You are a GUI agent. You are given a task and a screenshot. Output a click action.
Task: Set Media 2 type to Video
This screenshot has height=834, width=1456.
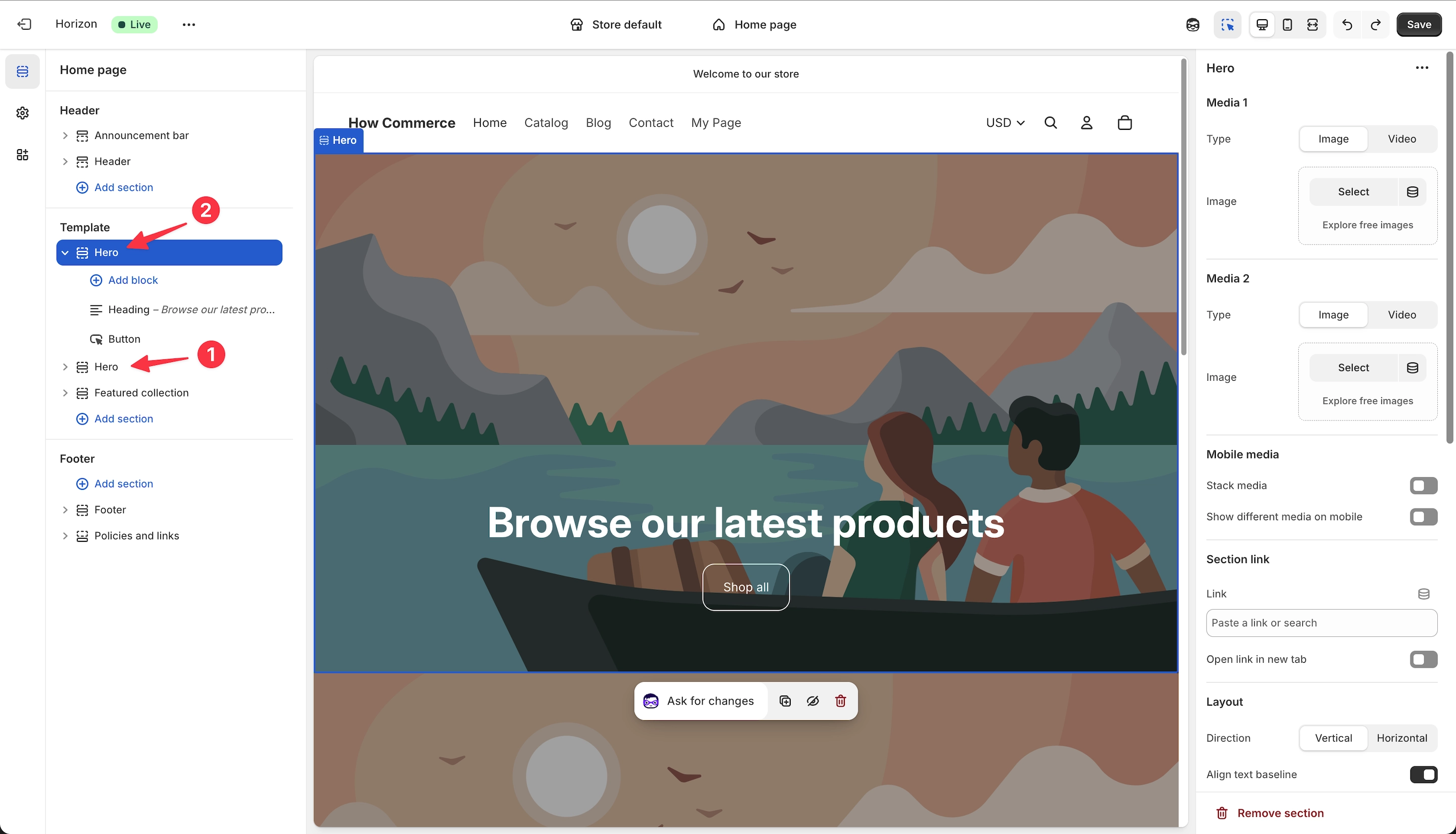coord(1401,315)
